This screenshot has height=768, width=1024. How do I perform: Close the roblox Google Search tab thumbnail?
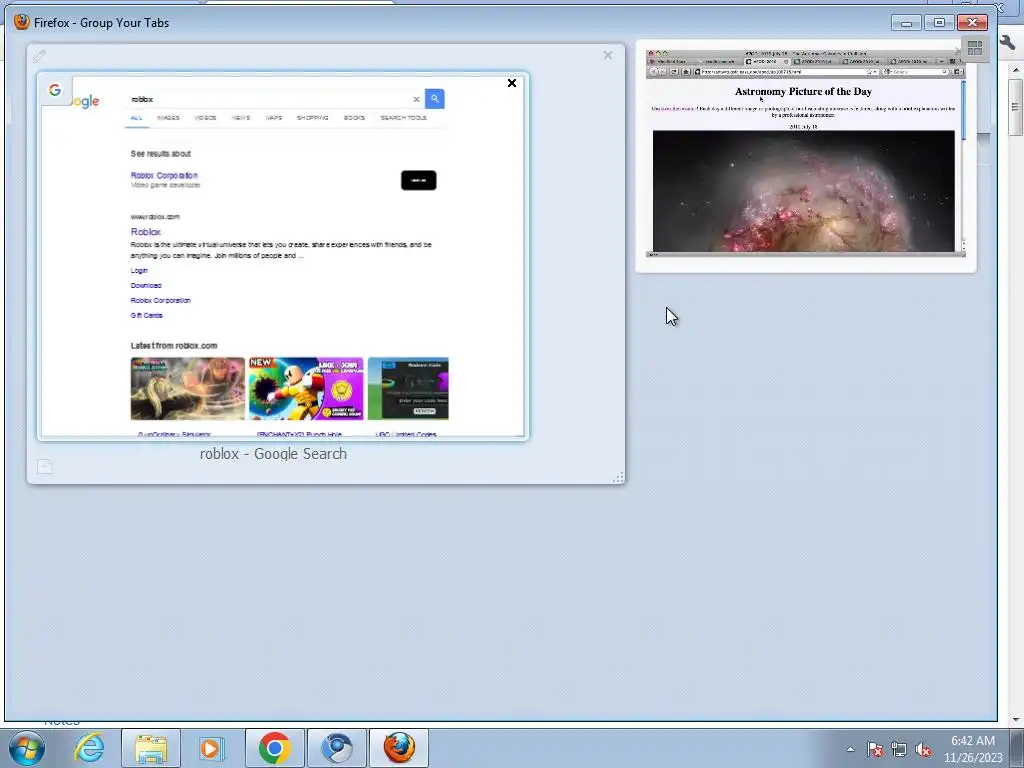click(512, 83)
